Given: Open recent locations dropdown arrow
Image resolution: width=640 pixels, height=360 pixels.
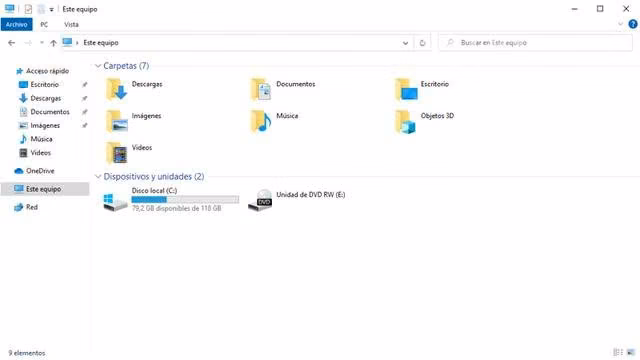Looking at the screenshot, I should click(42, 43).
